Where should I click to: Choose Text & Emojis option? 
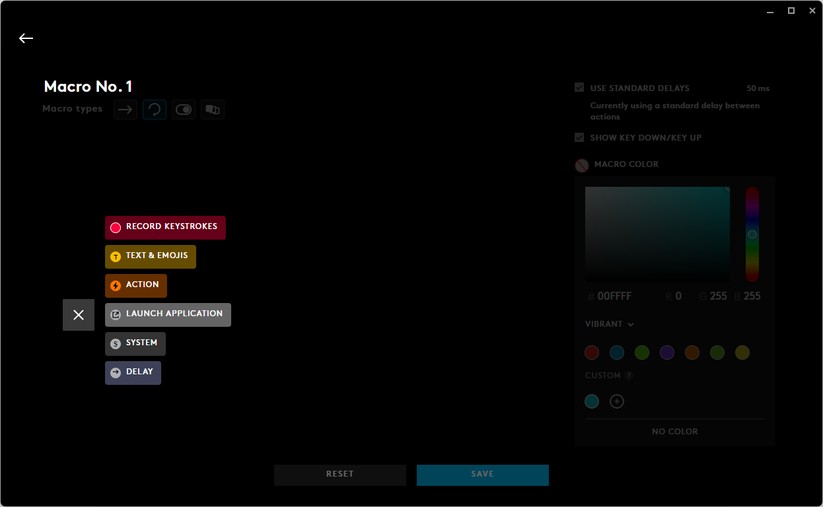150,257
